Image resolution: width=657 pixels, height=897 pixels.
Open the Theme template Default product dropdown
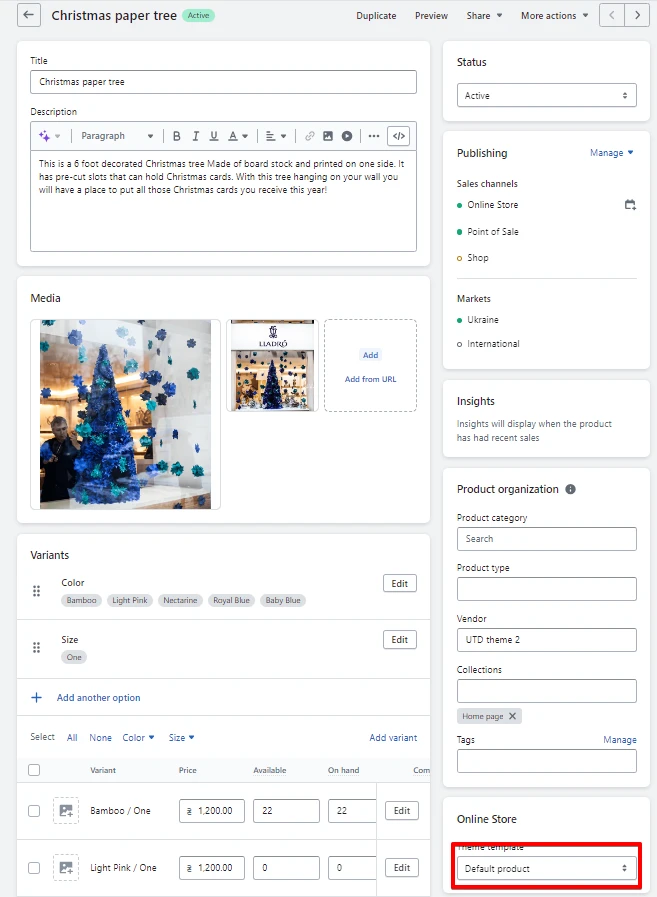tap(547, 868)
